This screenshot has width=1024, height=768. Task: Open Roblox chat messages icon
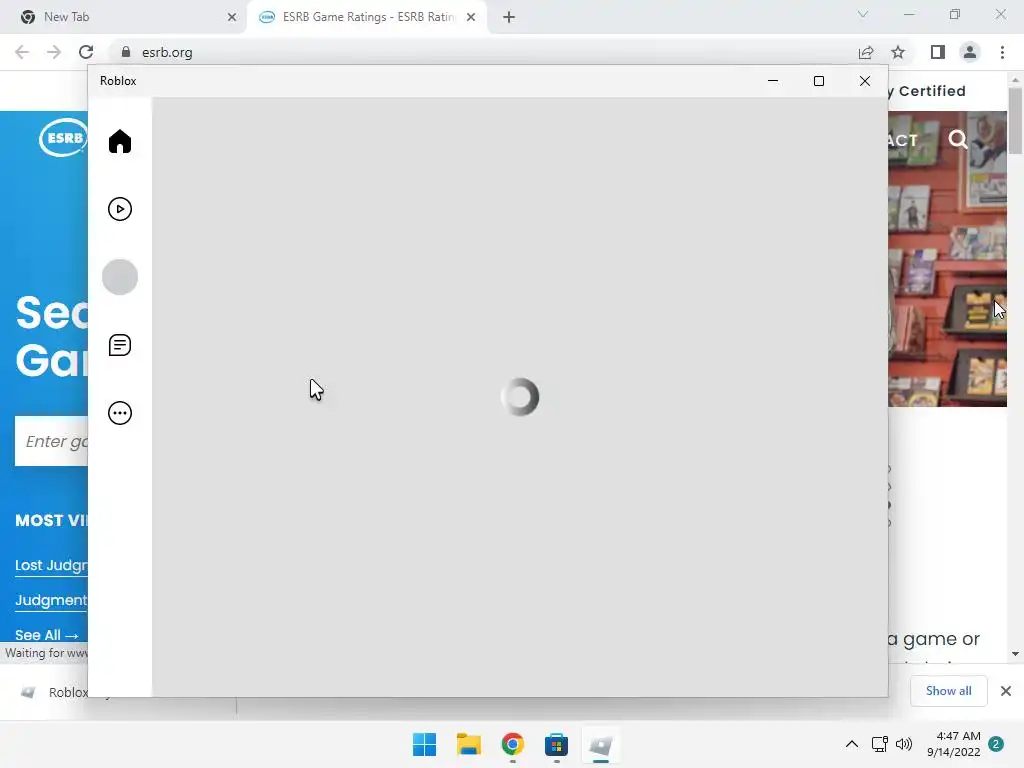(x=120, y=345)
